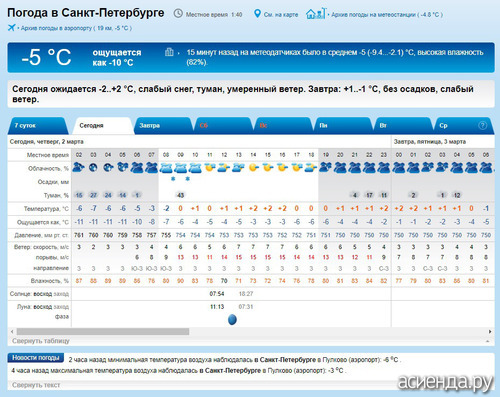Open Архив погоды в аэропорту link
Viewport: 500px width, 397px height.
(x=76, y=28)
